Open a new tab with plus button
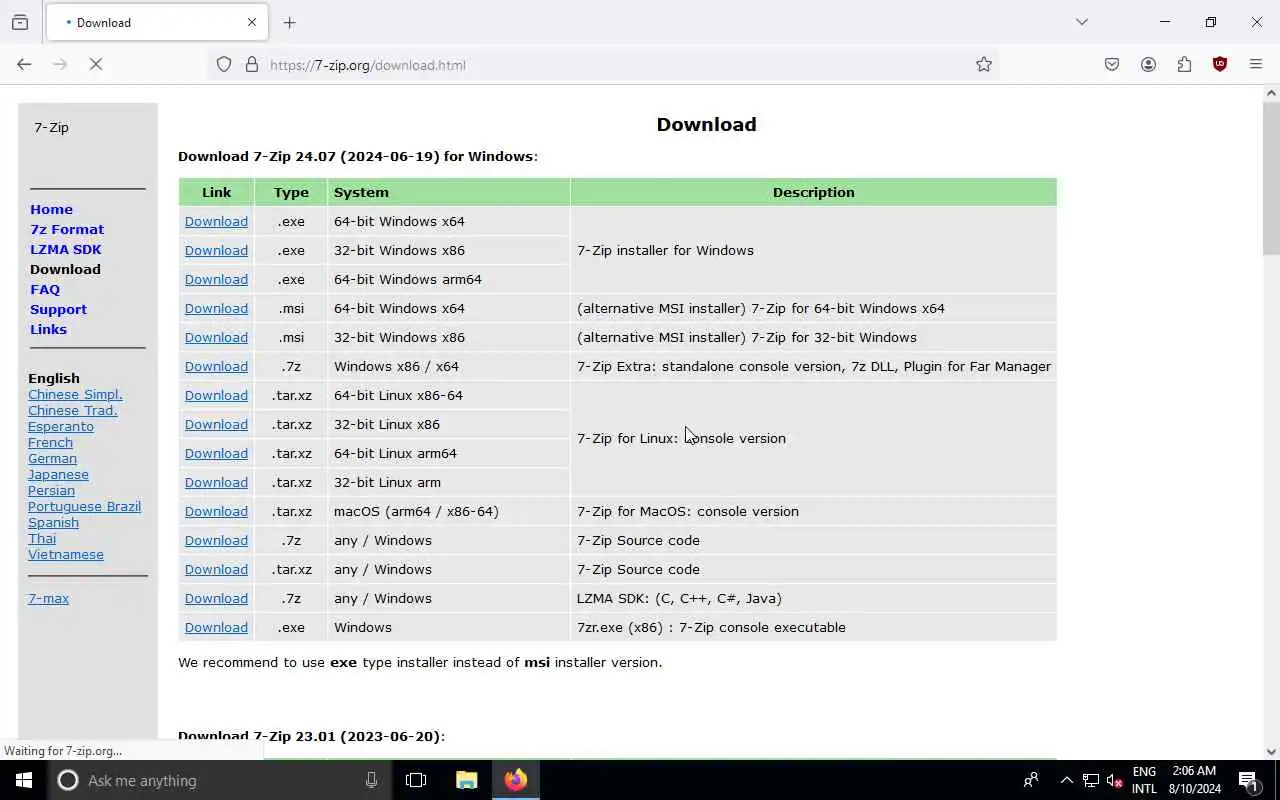Image resolution: width=1280 pixels, height=800 pixels. pyautogui.click(x=290, y=22)
